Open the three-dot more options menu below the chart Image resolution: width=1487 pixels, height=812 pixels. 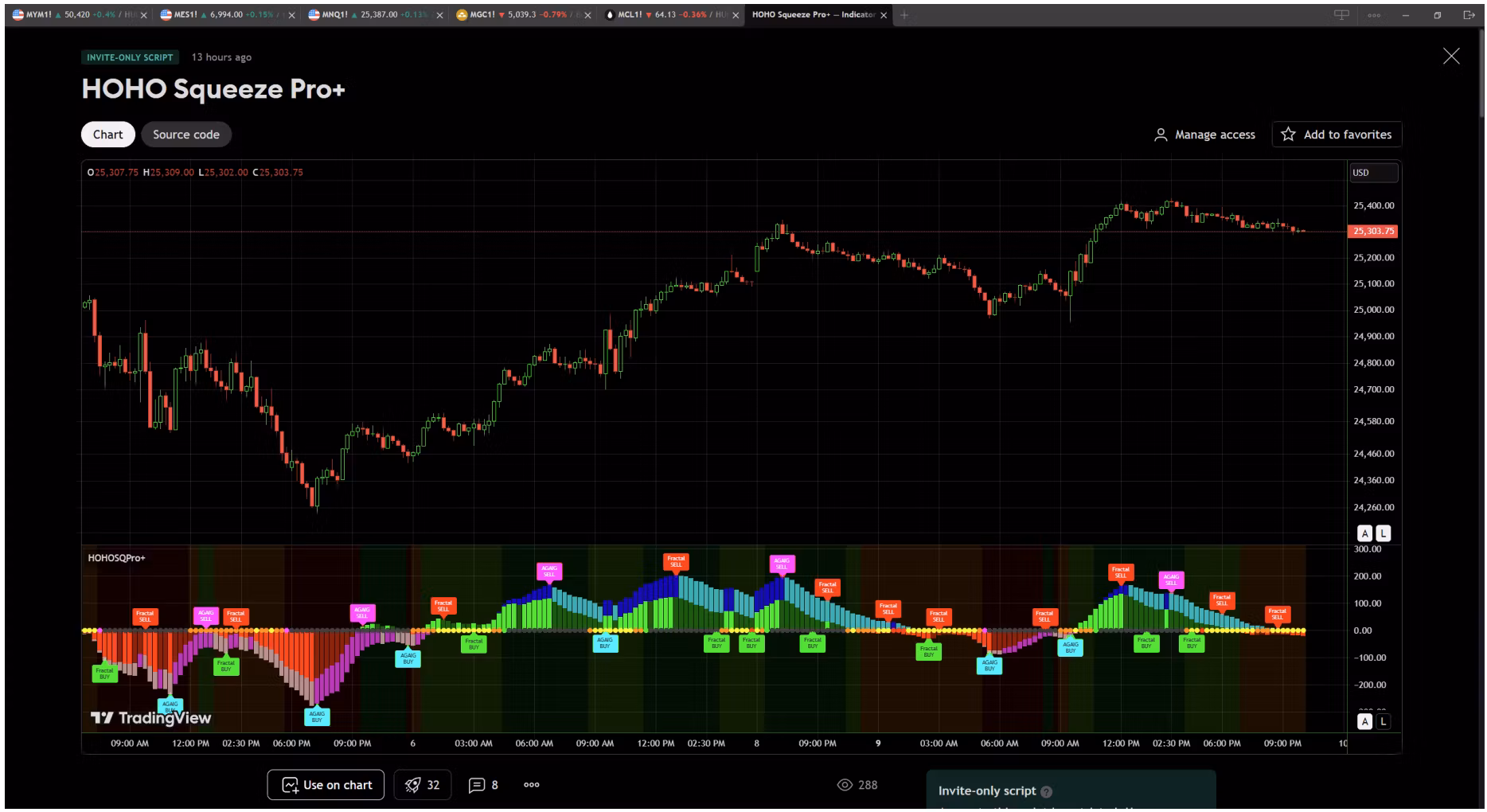[532, 785]
